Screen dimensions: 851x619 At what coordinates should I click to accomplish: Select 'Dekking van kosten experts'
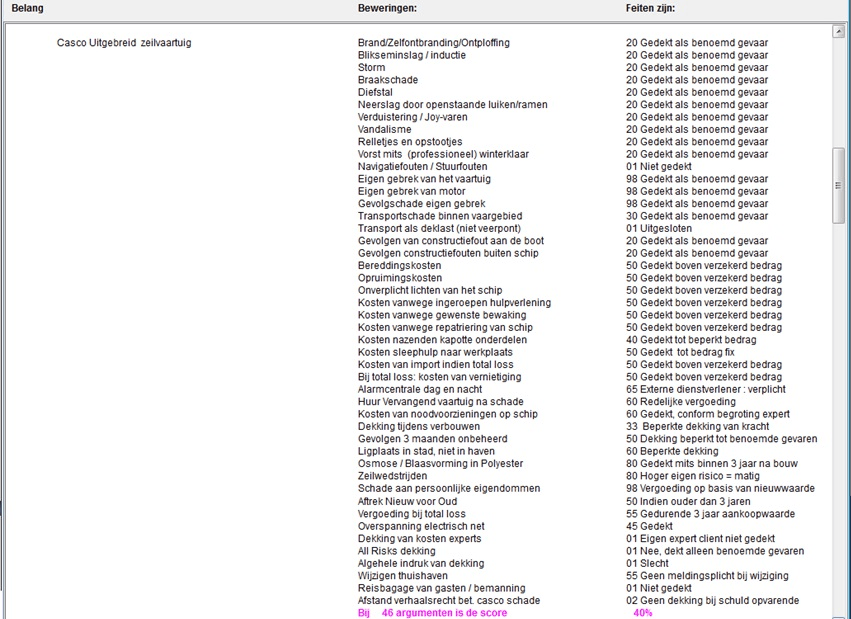point(420,539)
